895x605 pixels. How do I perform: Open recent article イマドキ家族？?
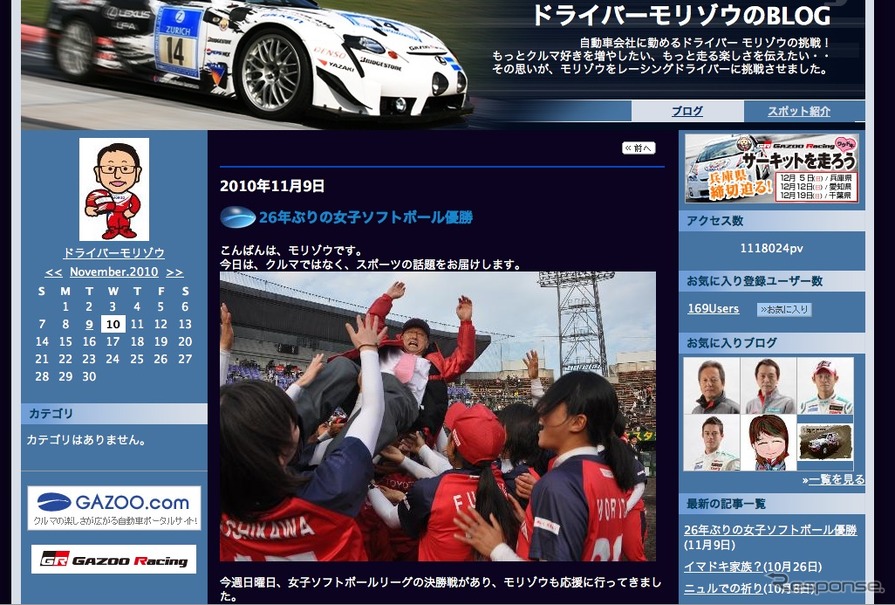tap(723, 567)
